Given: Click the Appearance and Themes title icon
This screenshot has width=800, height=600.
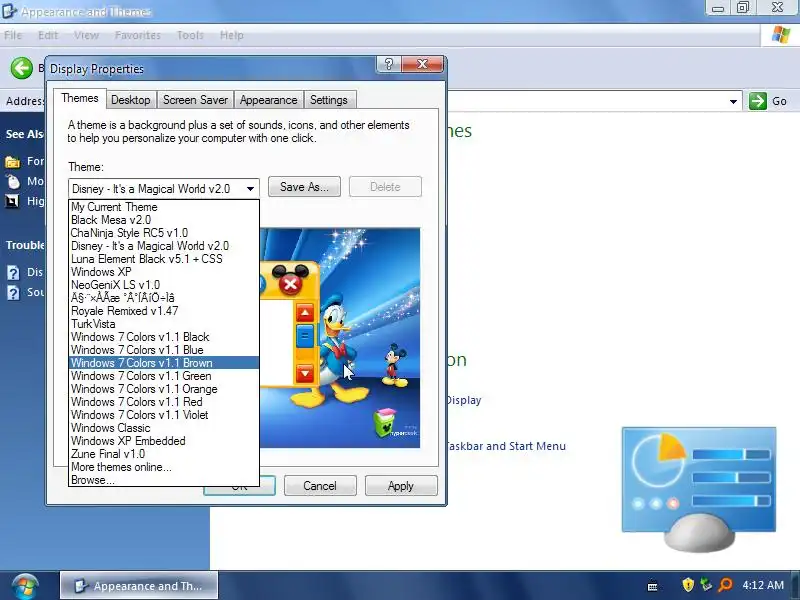Looking at the screenshot, I should (x=9, y=11).
